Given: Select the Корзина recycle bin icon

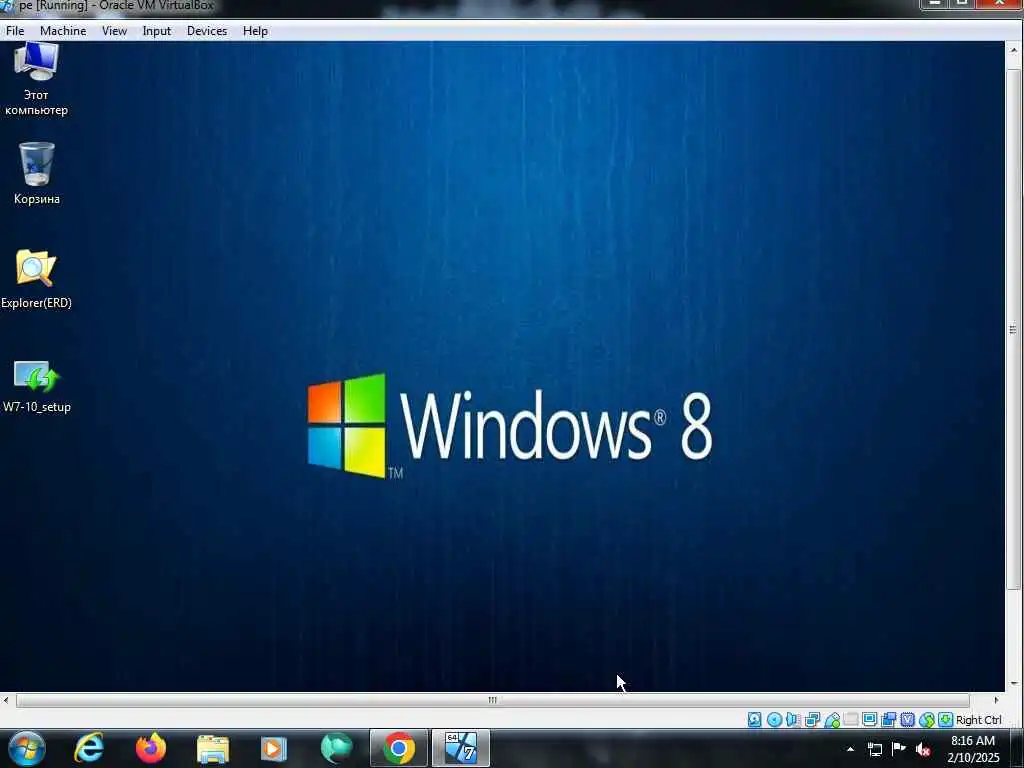Looking at the screenshot, I should coord(37,174).
